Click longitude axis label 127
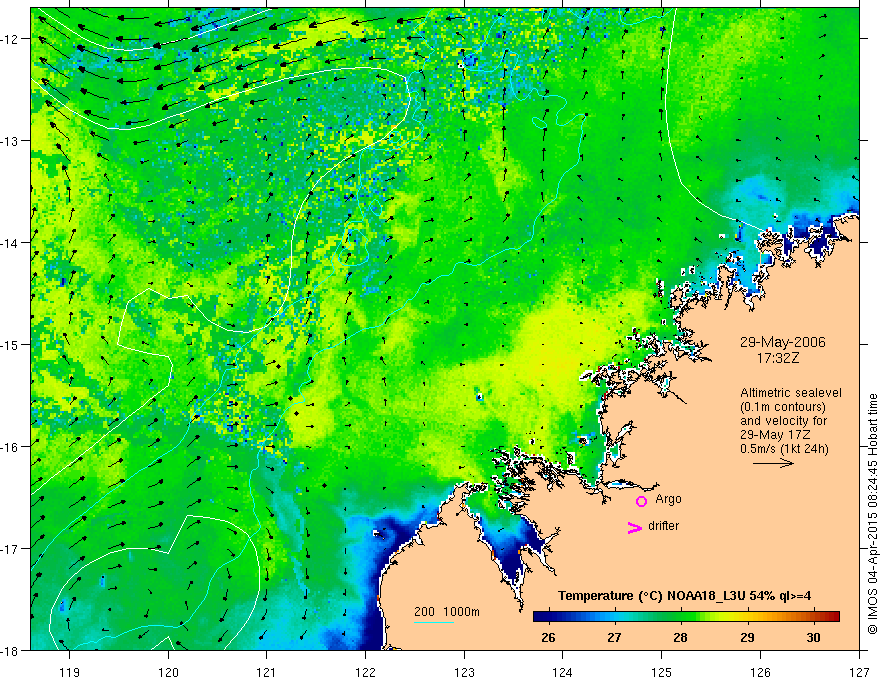 point(859,672)
